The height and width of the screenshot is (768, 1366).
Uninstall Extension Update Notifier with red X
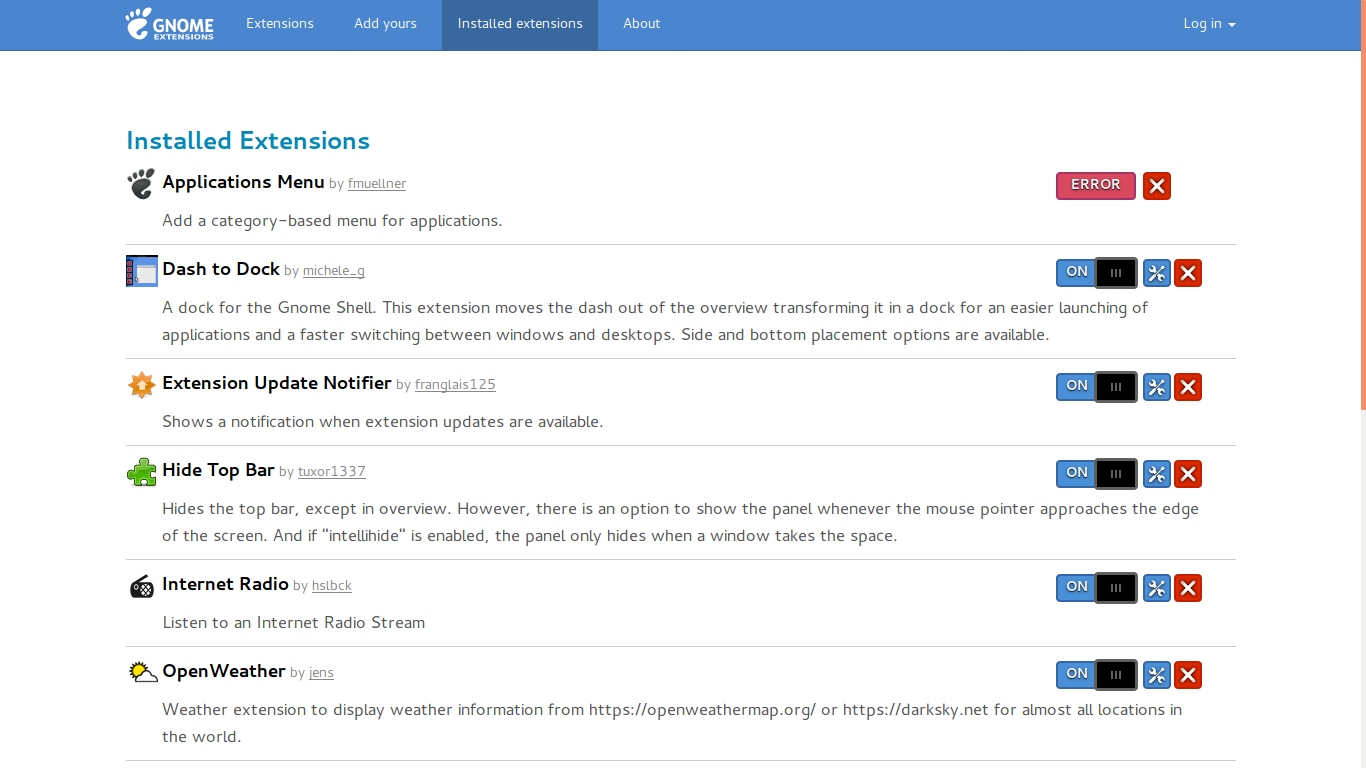tap(1188, 387)
